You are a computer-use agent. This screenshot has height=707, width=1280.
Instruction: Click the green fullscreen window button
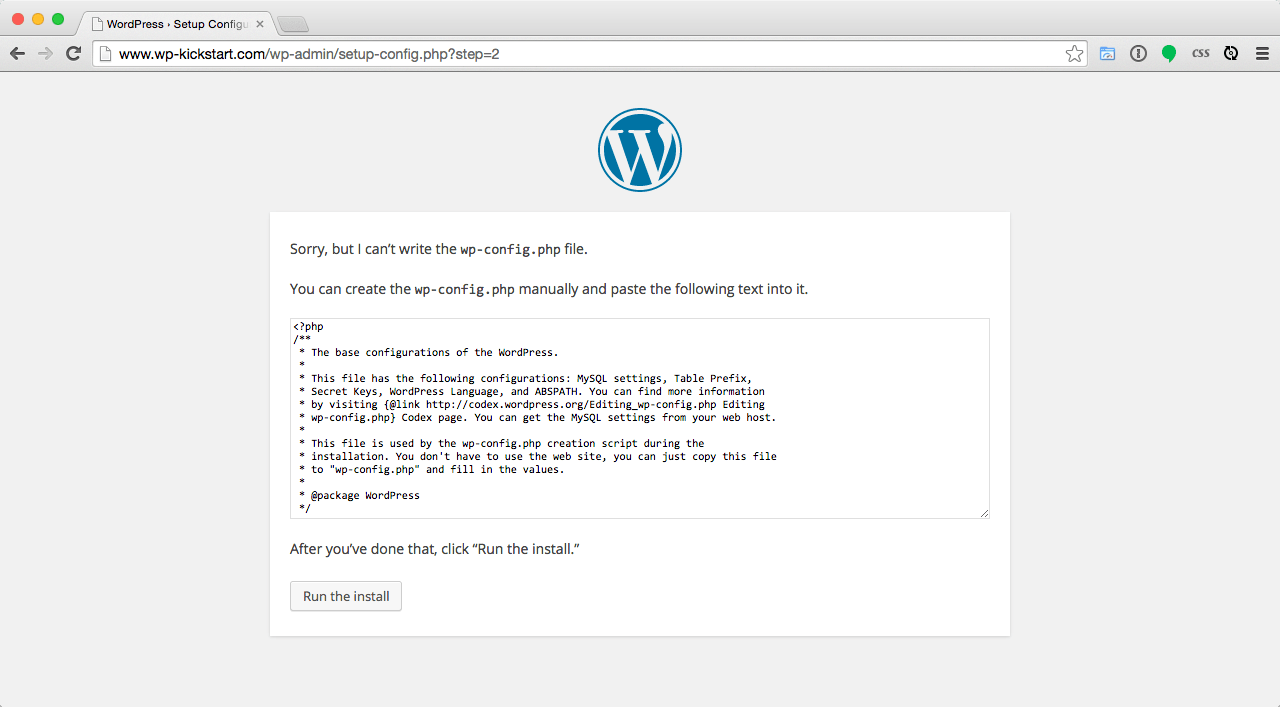(58, 19)
